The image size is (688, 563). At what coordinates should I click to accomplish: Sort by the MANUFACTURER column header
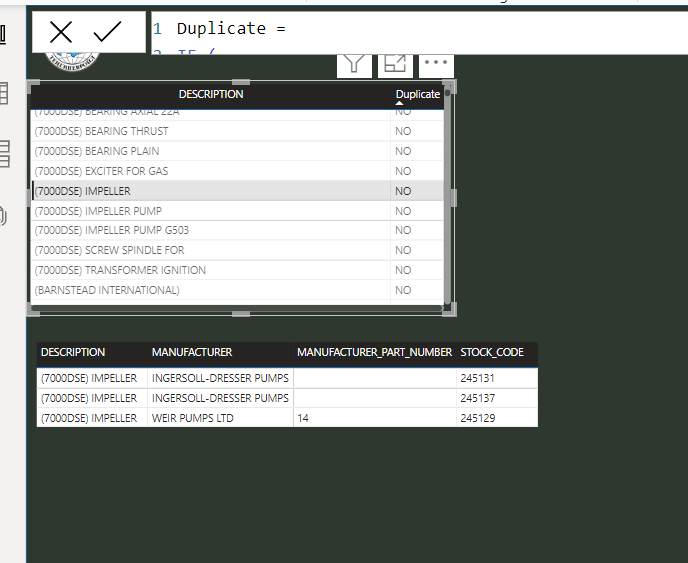[192, 352]
